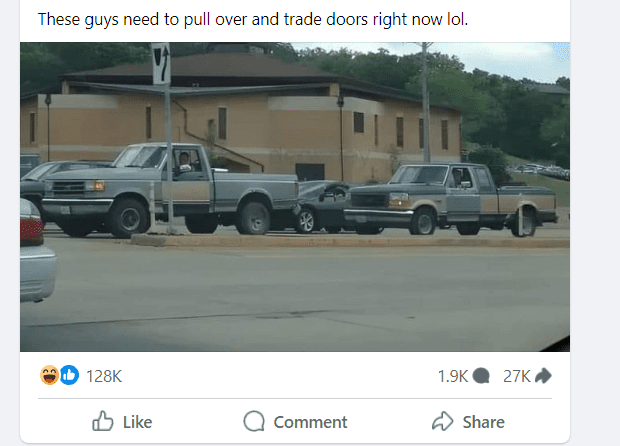View the 1.9K comments
620x446 pixels.
pos(453,376)
